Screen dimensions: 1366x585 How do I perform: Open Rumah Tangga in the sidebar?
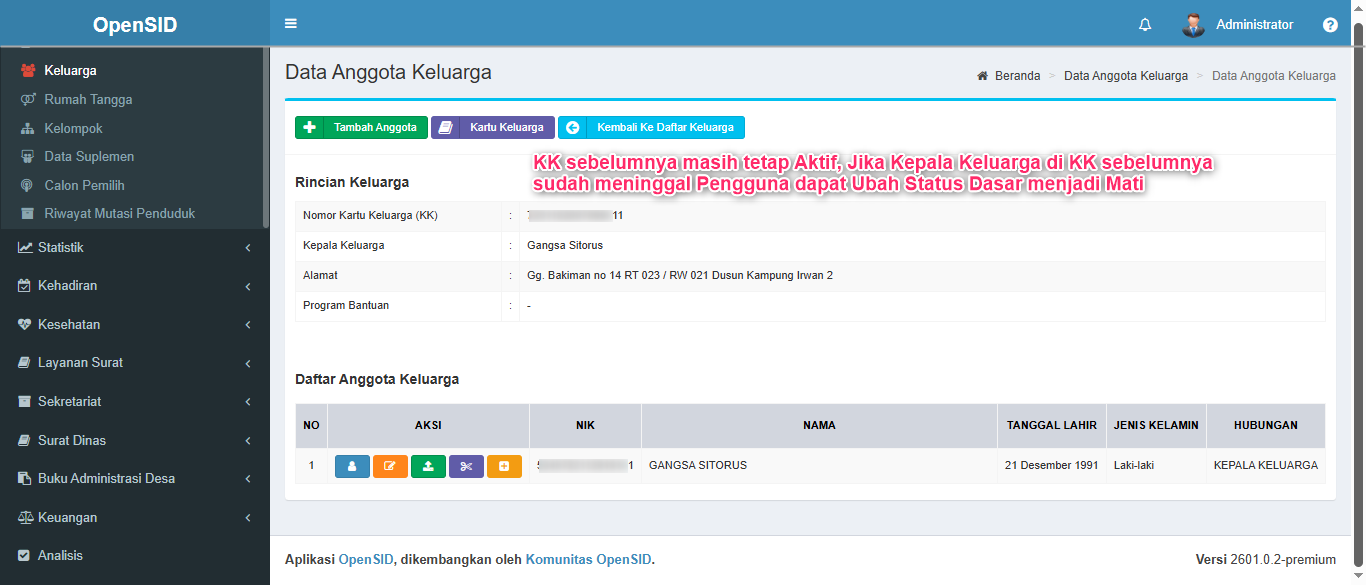point(88,100)
